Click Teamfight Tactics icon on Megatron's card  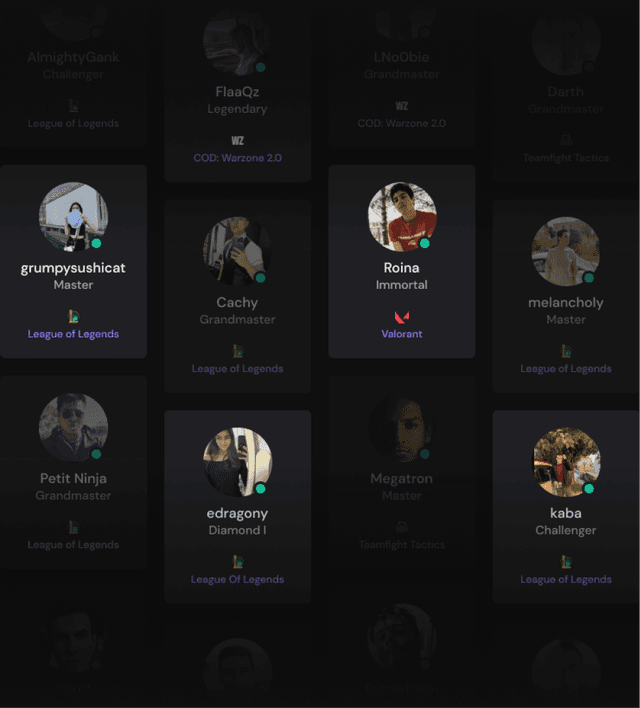coord(402,527)
